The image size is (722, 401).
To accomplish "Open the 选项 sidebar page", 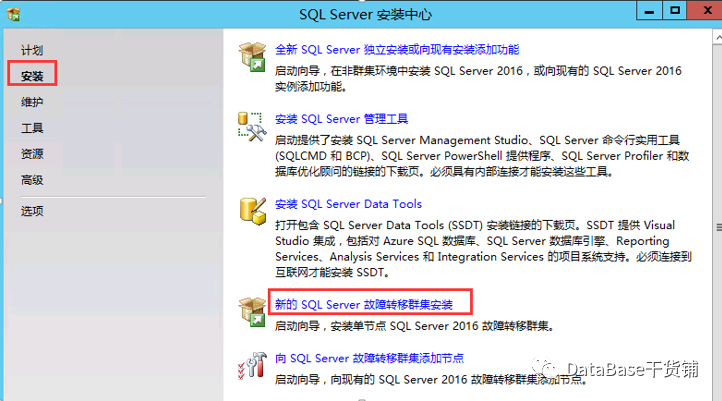I will [32, 211].
